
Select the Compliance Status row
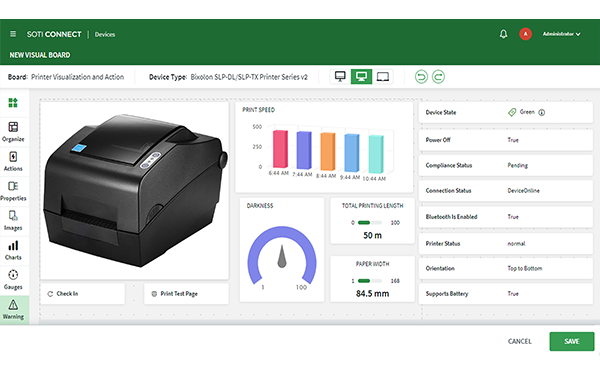[506, 165]
